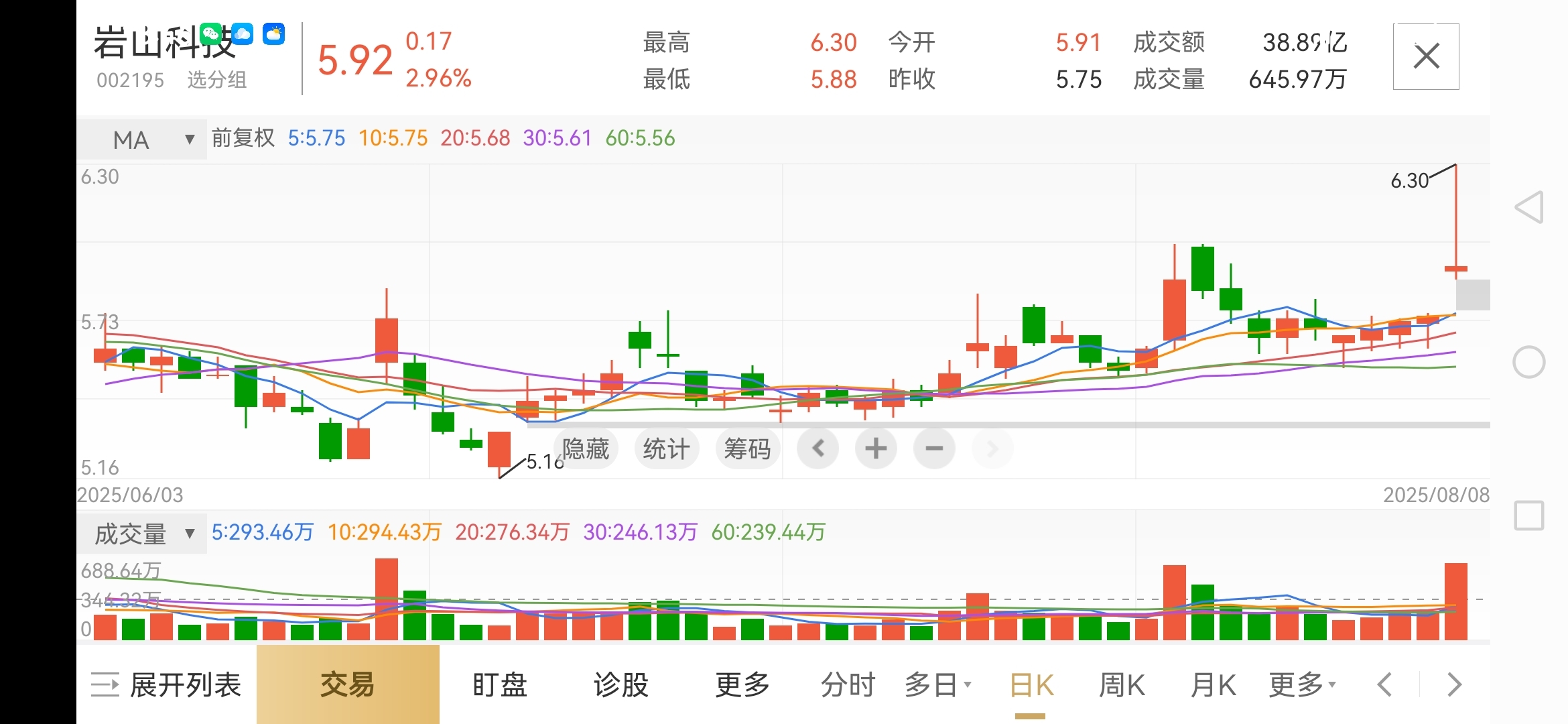Open 盯盘 watch feature
The width and height of the screenshot is (1568, 724).
(x=500, y=685)
